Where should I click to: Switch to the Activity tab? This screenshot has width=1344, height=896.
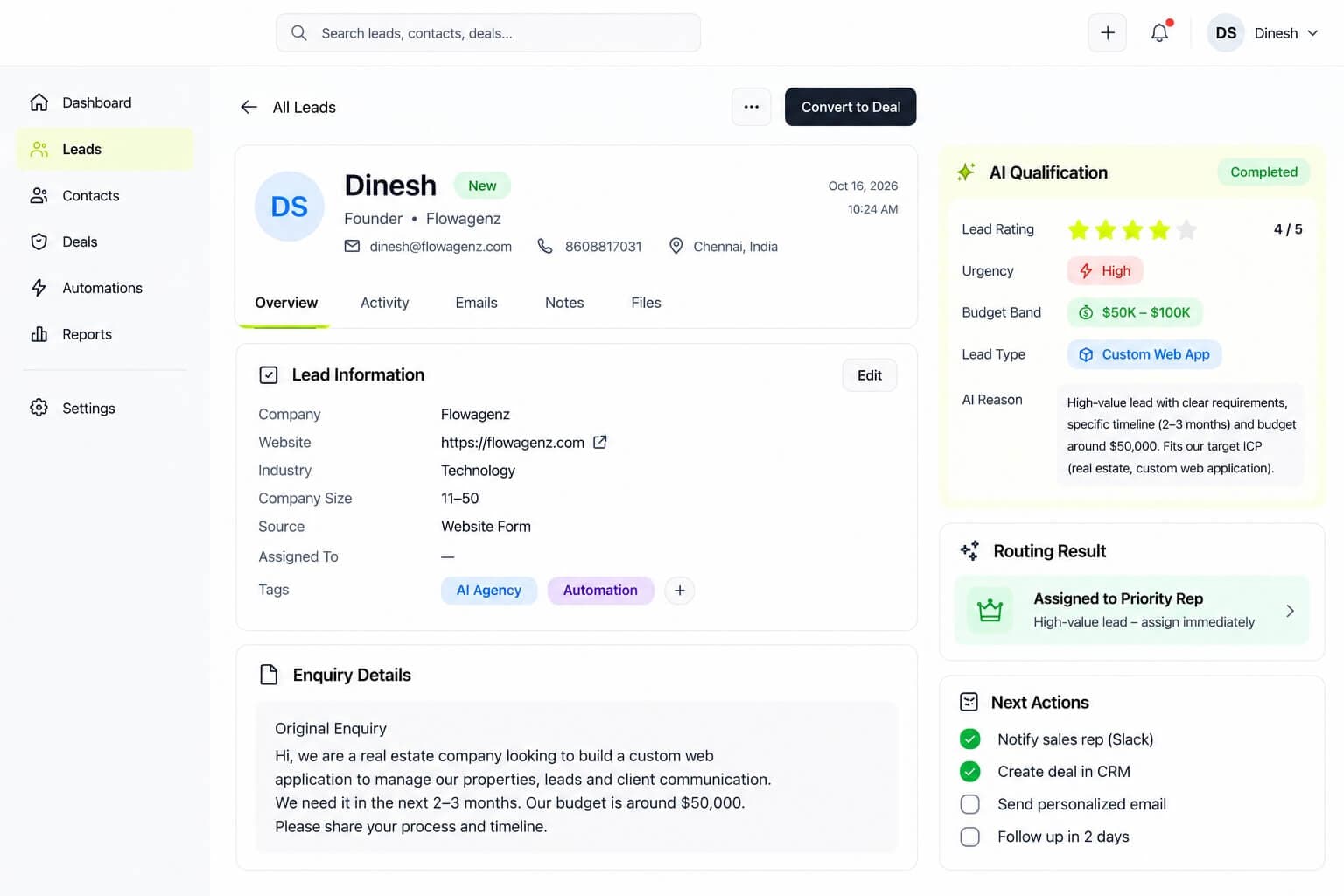pyautogui.click(x=384, y=303)
